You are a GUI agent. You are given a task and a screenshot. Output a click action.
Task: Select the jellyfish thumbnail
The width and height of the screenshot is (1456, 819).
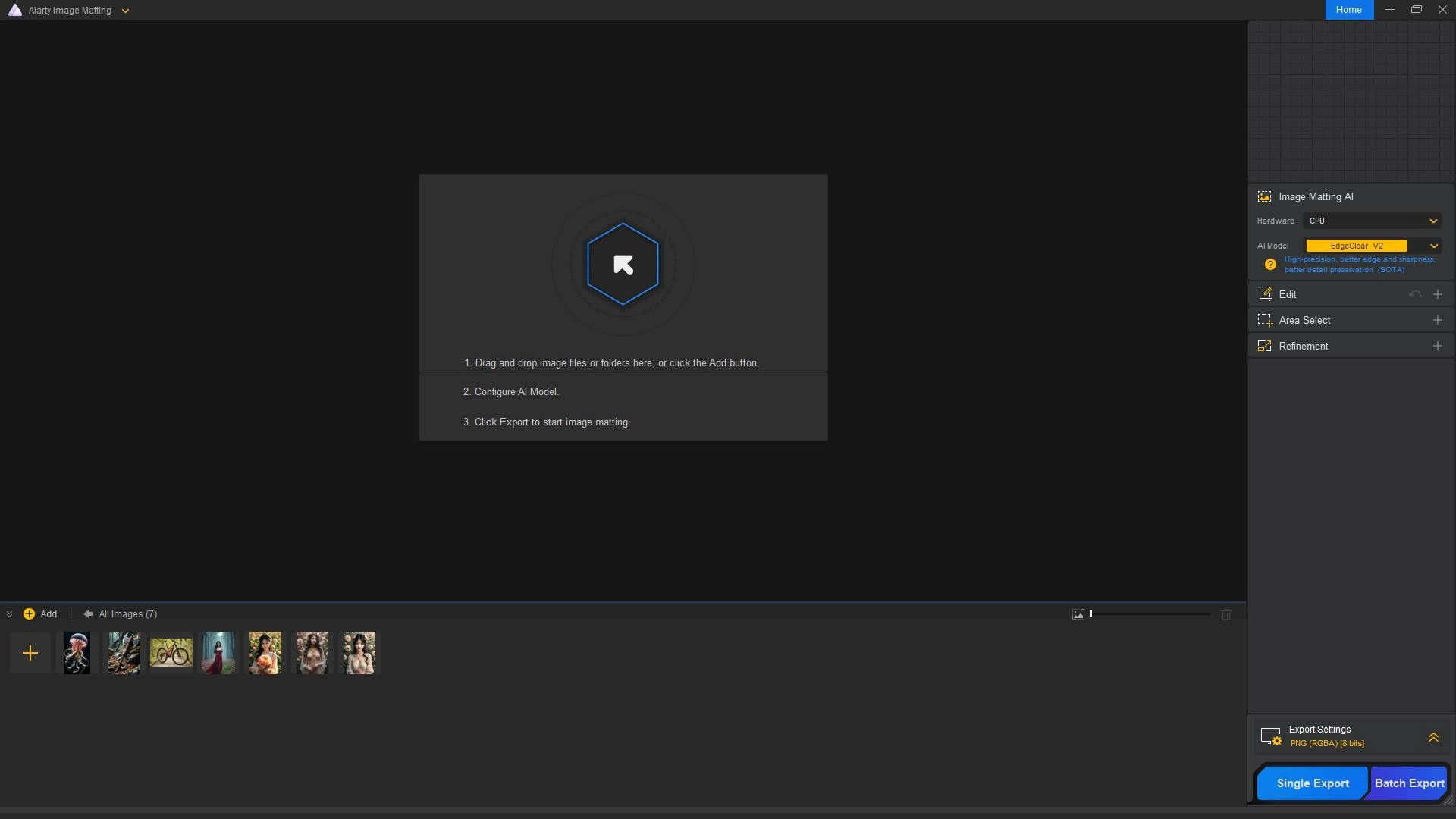click(x=77, y=653)
